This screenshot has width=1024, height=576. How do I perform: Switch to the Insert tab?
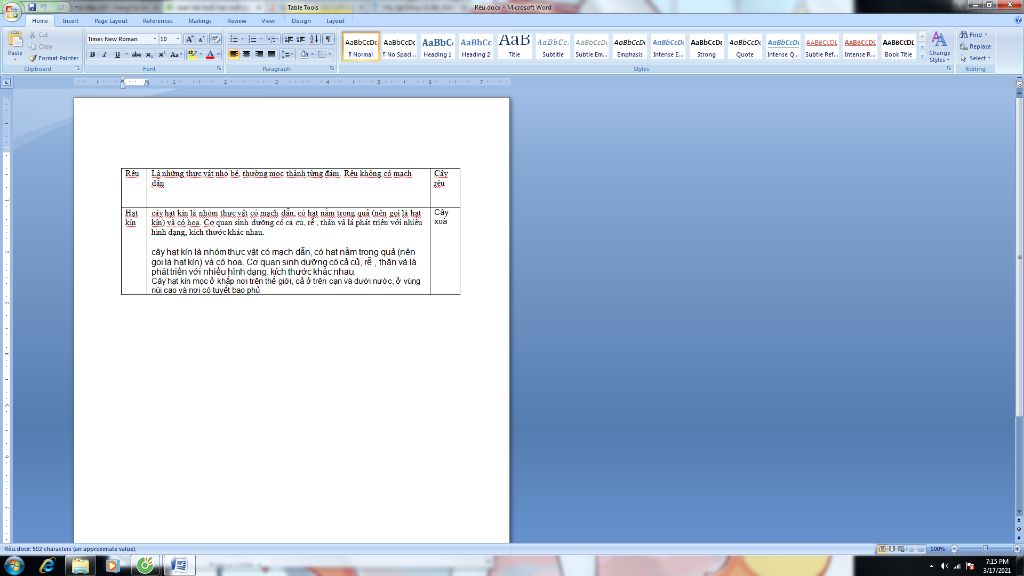coord(70,21)
